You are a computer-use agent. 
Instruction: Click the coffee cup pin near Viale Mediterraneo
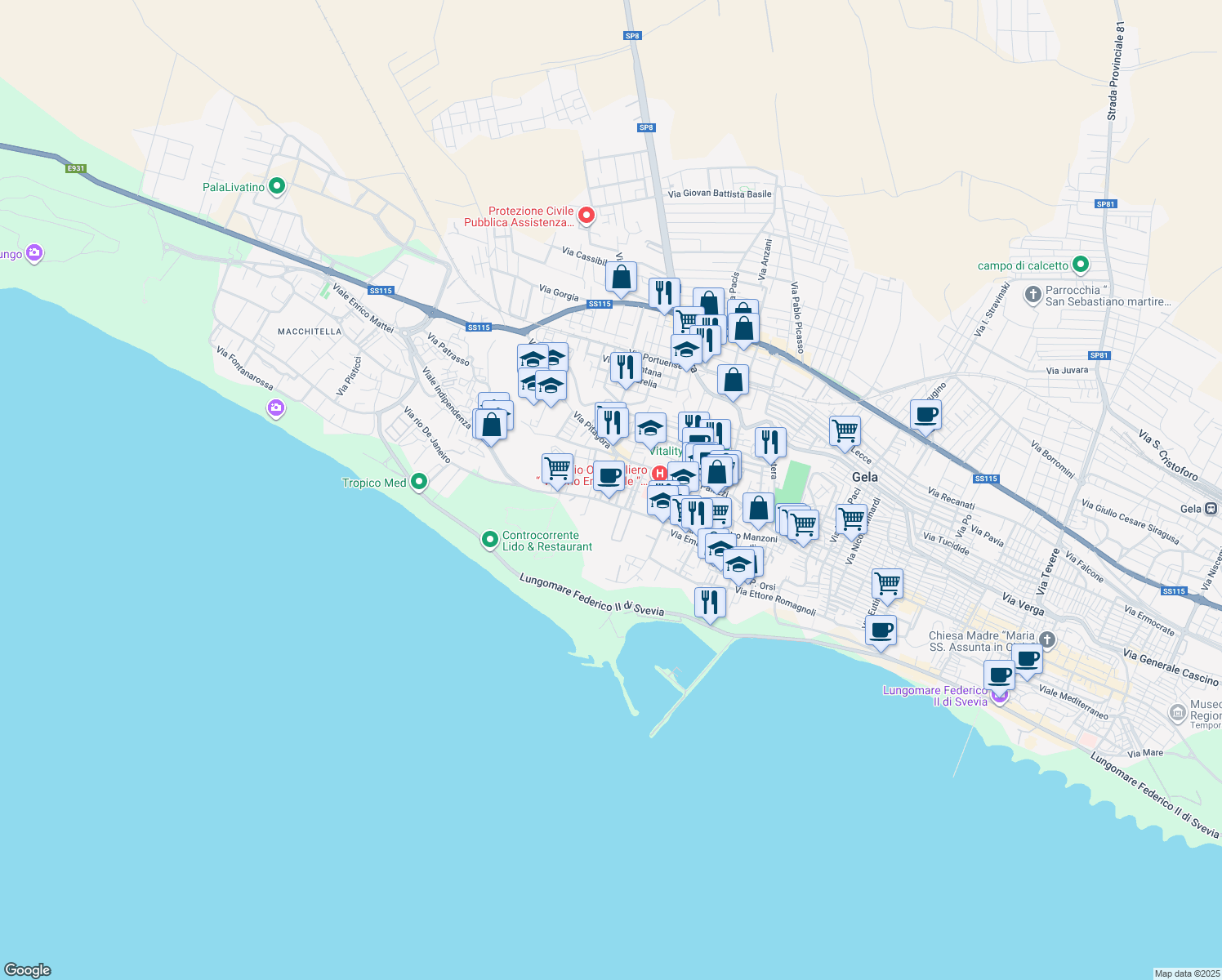(1028, 659)
